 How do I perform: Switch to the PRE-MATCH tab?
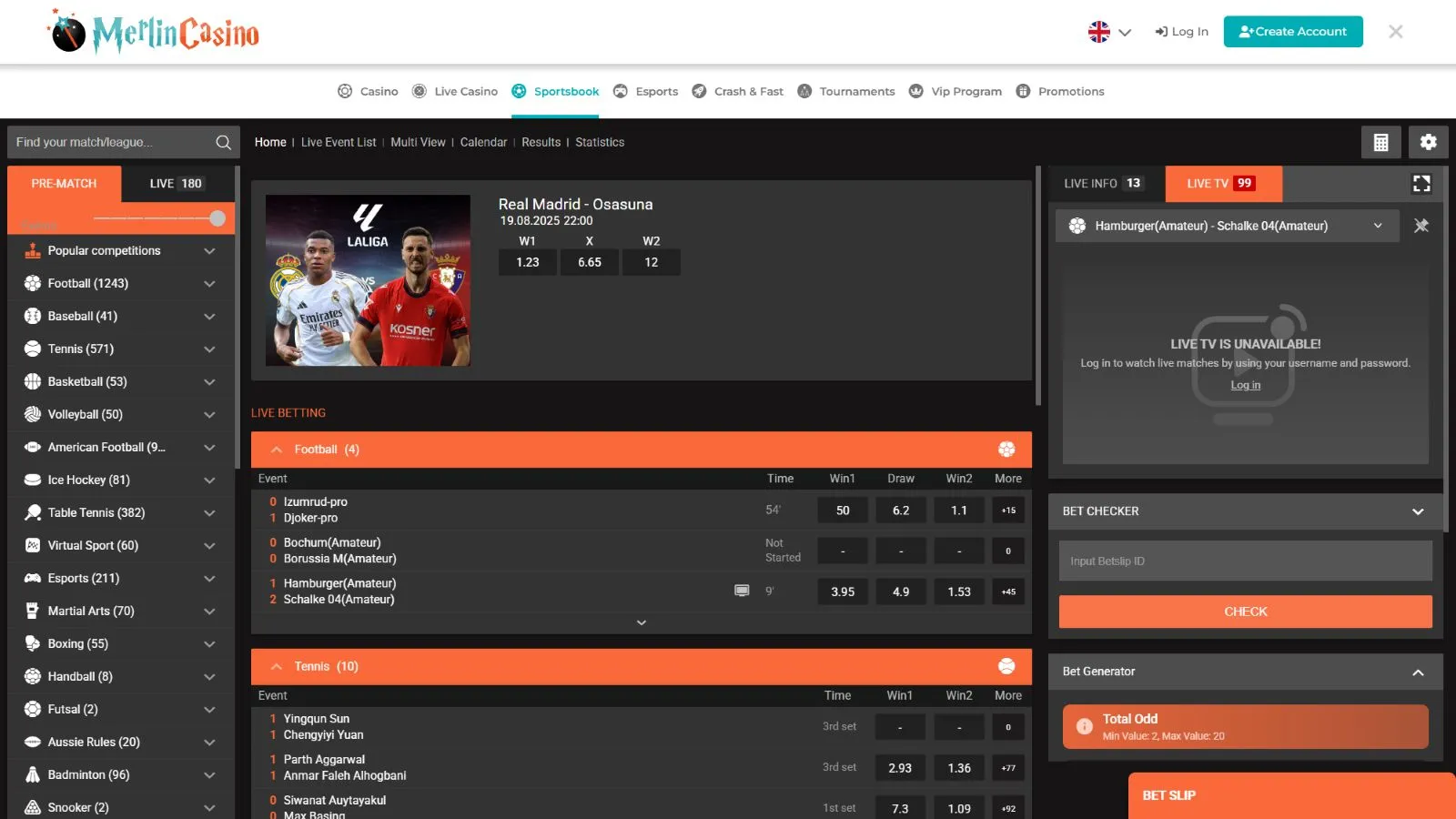(x=64, y=184)
